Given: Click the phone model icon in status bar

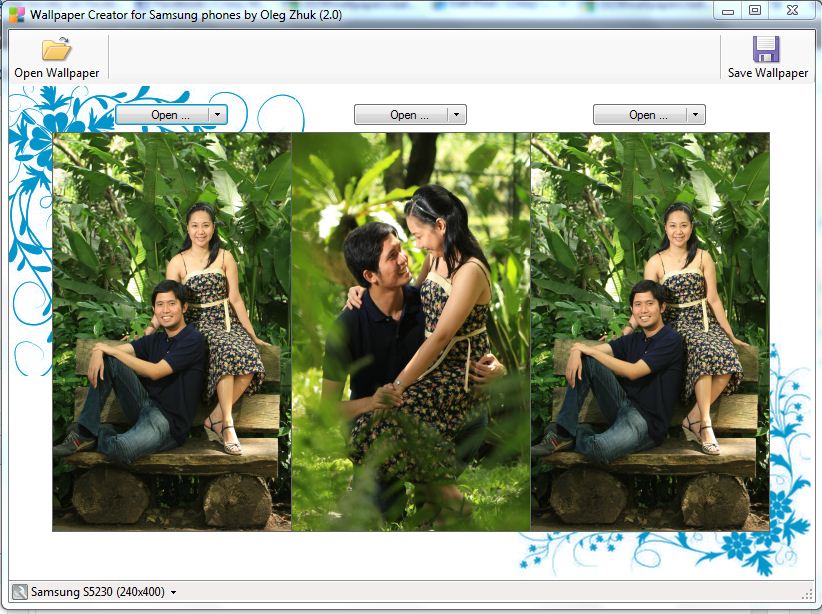Looking at the screenshot, I should [19, 592].
